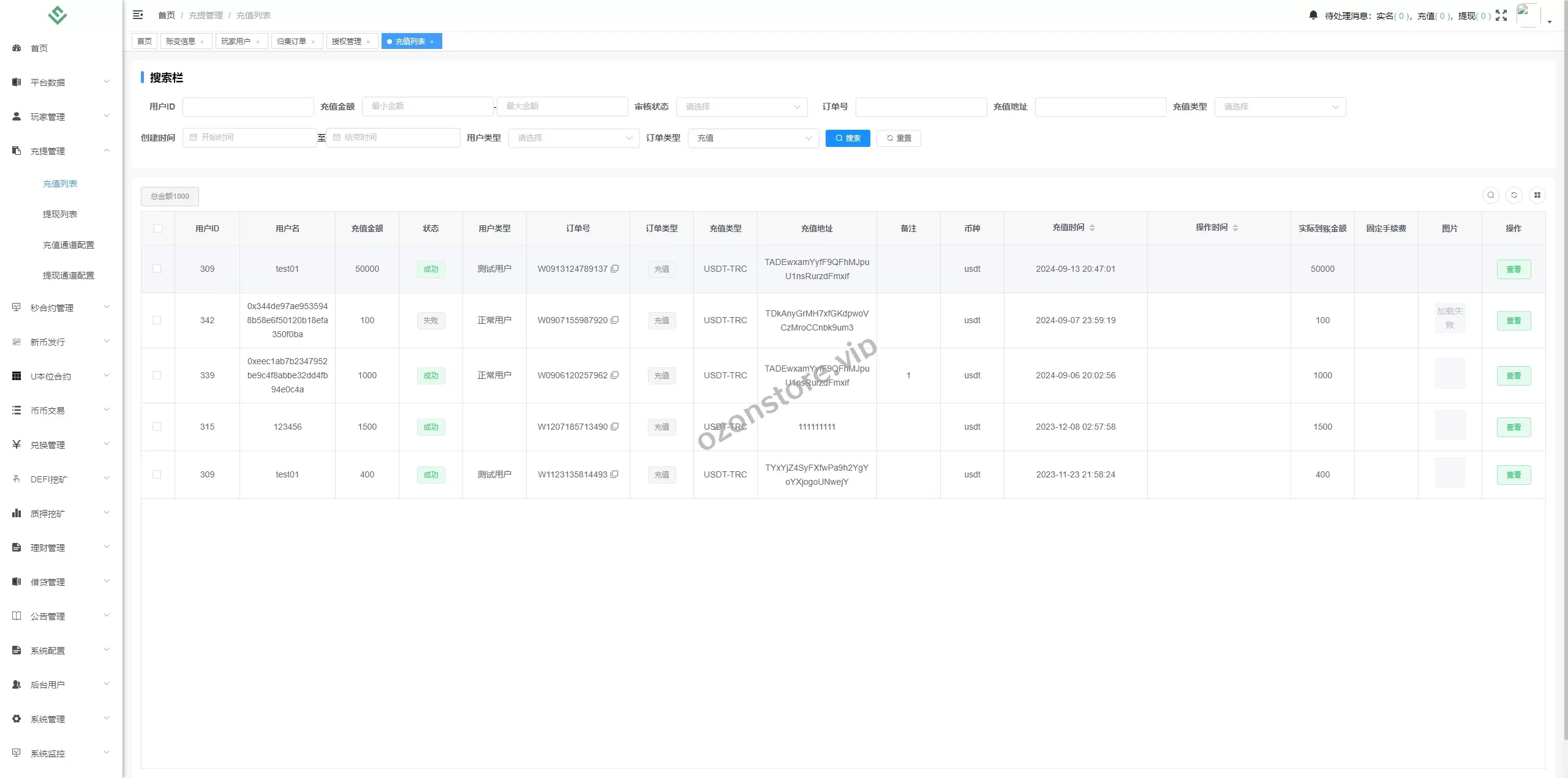Image resolution: width=1568 pixels, height=778 pixels.
Task: Copy order number W1207185713490
Action: (x=615, y=426)
